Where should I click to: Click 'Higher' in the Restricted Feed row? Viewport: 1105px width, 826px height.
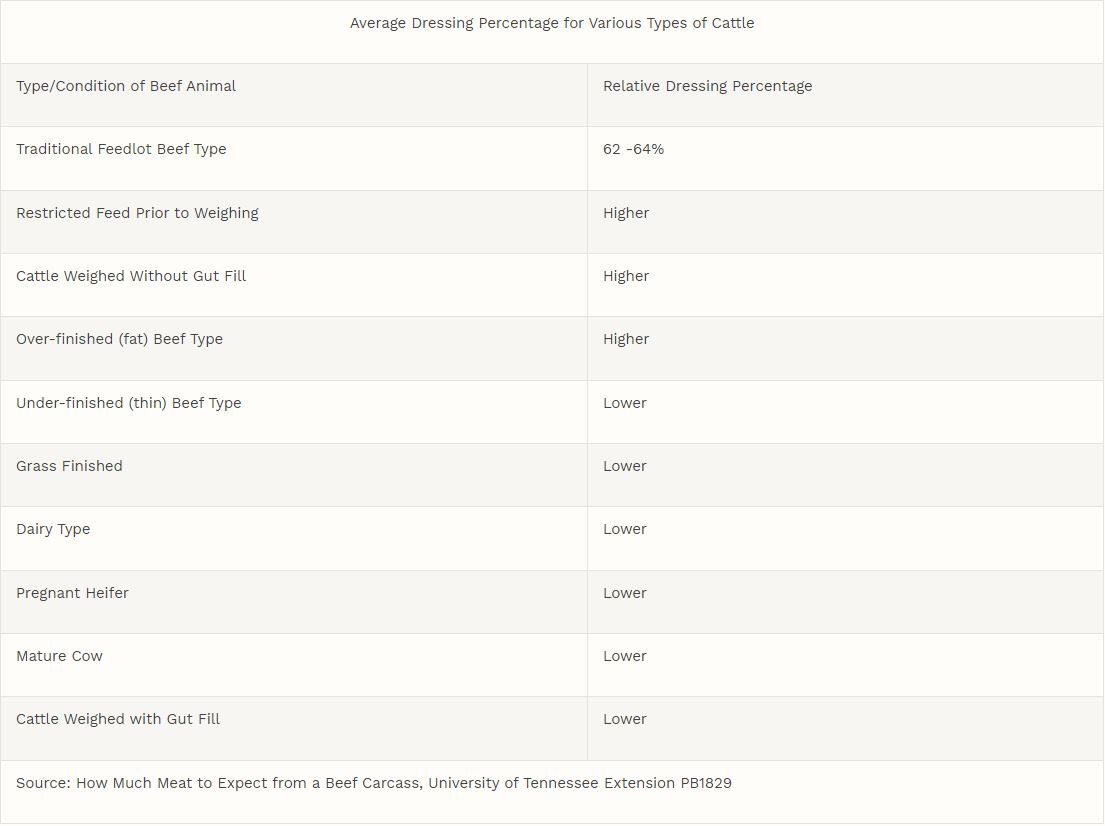point(626,213)
